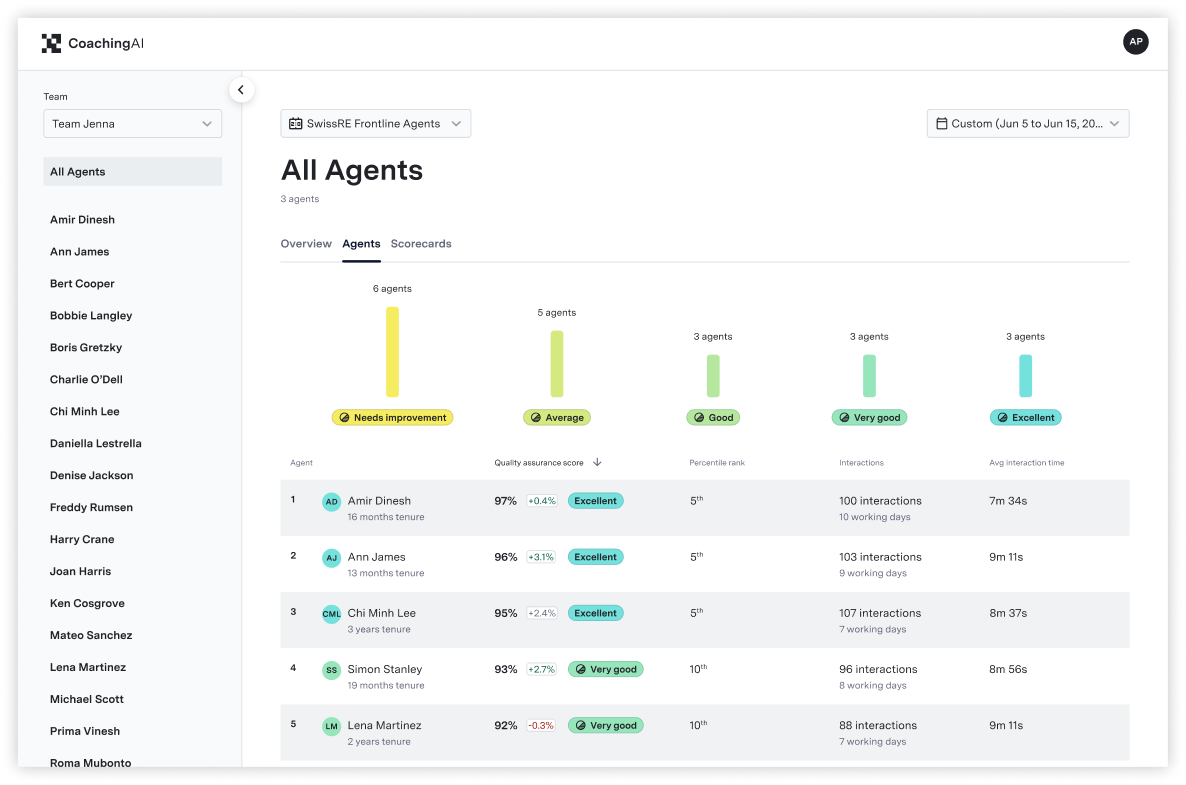Open the SwissRE Frontline Agents selector
This screenshot has height=785, width=1186.
pyautogui.click(x=375, y=124)
